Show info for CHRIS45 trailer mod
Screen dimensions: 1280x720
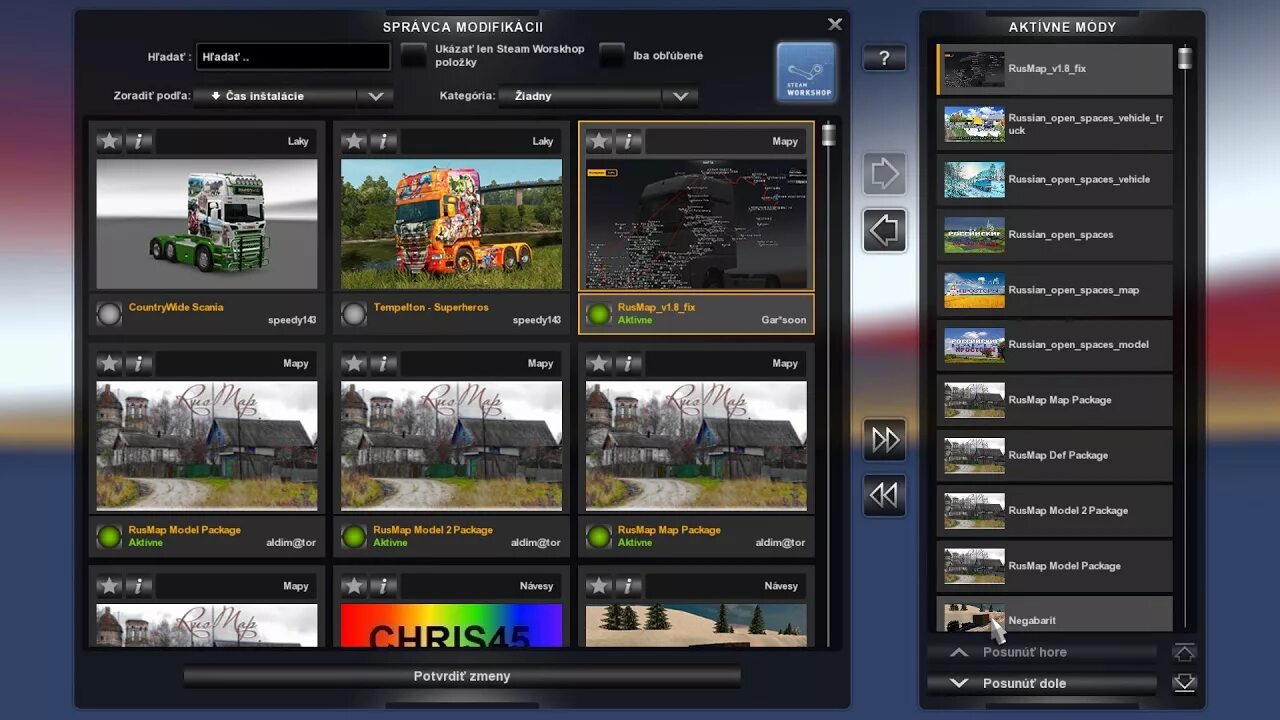[383, 586]
